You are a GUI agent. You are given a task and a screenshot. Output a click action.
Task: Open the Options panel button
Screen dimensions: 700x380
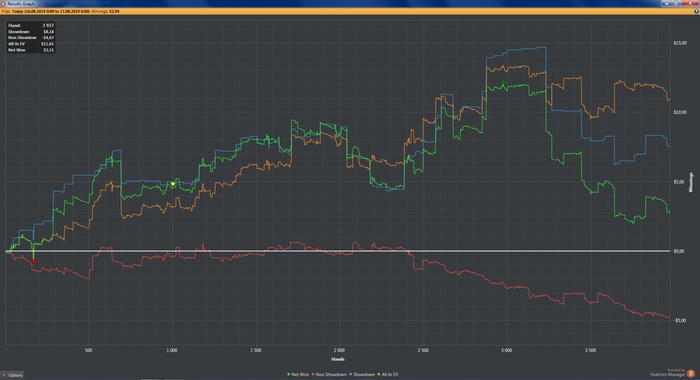pyautogui.click(x=13, y=375)
